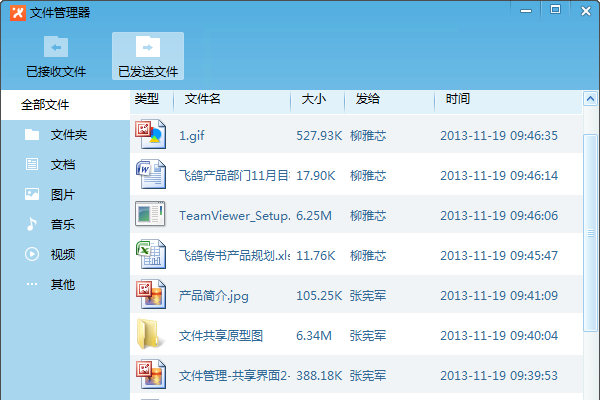Click the Word document icon for 飞鸽产品部门11月

click(151, 175)
